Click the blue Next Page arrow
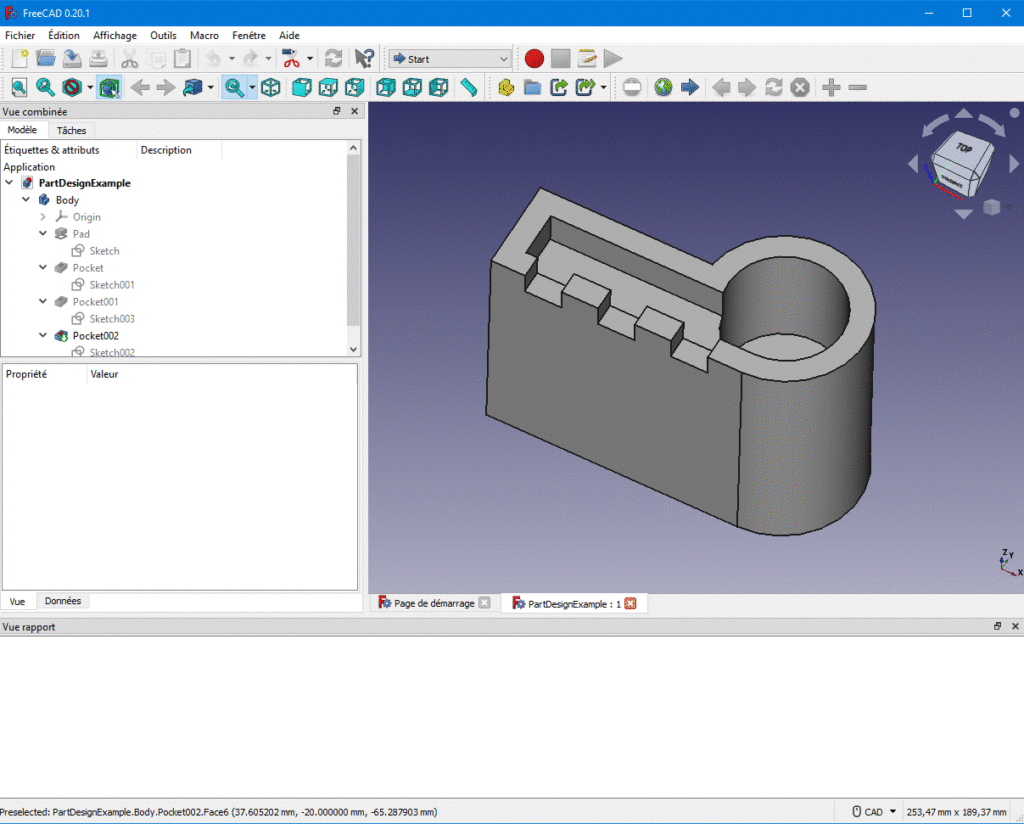This screenshot has width=1024, height=824. coord(690,87)
